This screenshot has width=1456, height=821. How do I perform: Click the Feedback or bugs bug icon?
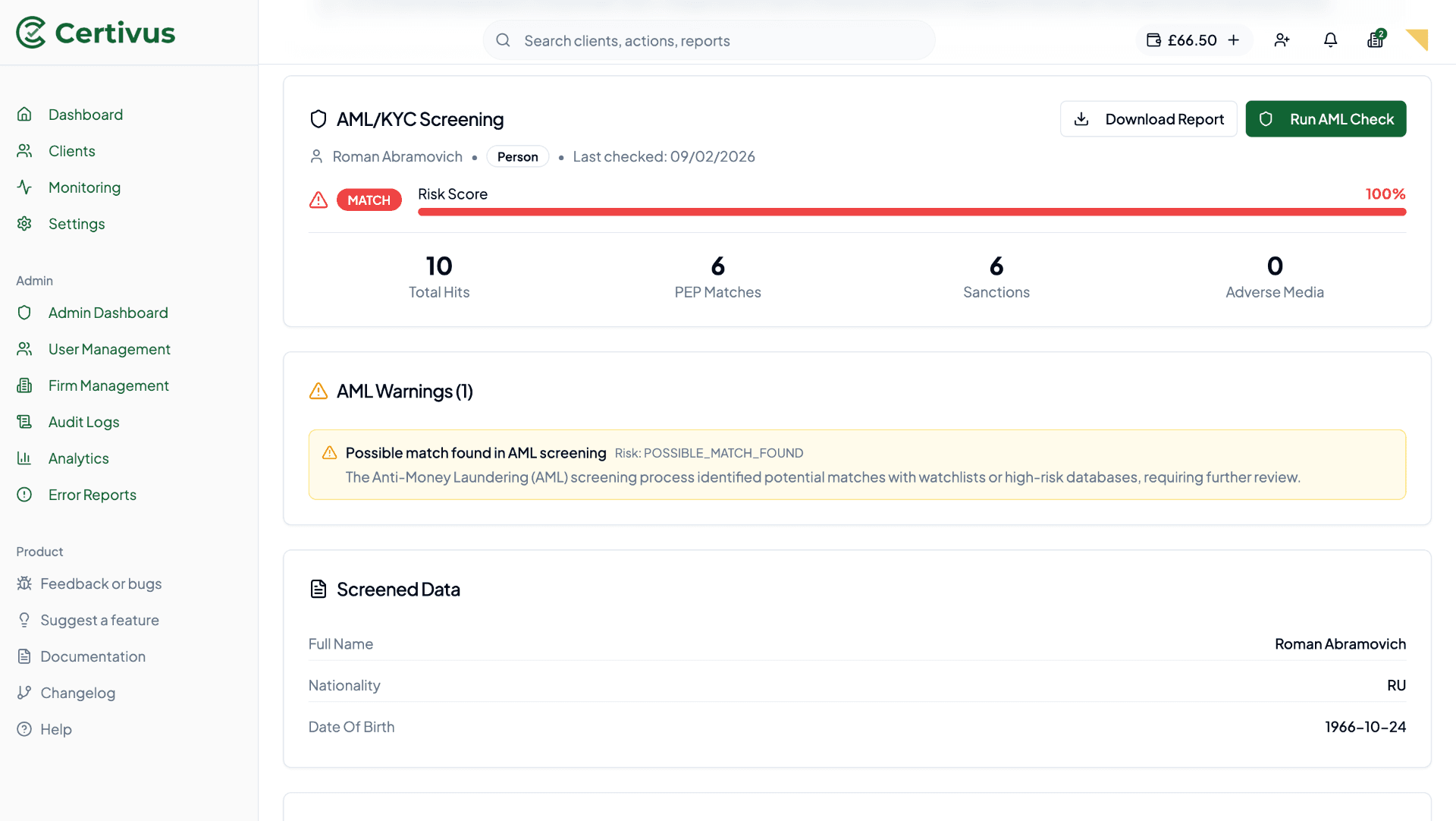click(24, 584)
